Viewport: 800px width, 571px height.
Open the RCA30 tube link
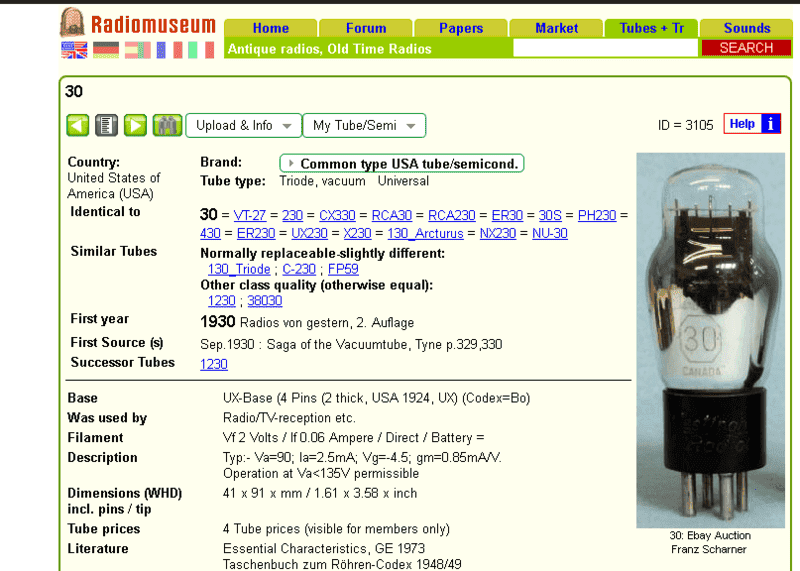point(392,215)
